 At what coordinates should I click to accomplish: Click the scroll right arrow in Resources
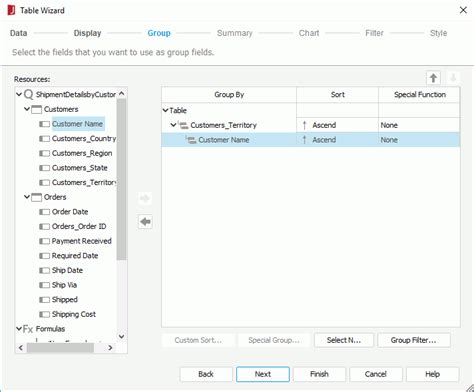click(x=110, y=348)
